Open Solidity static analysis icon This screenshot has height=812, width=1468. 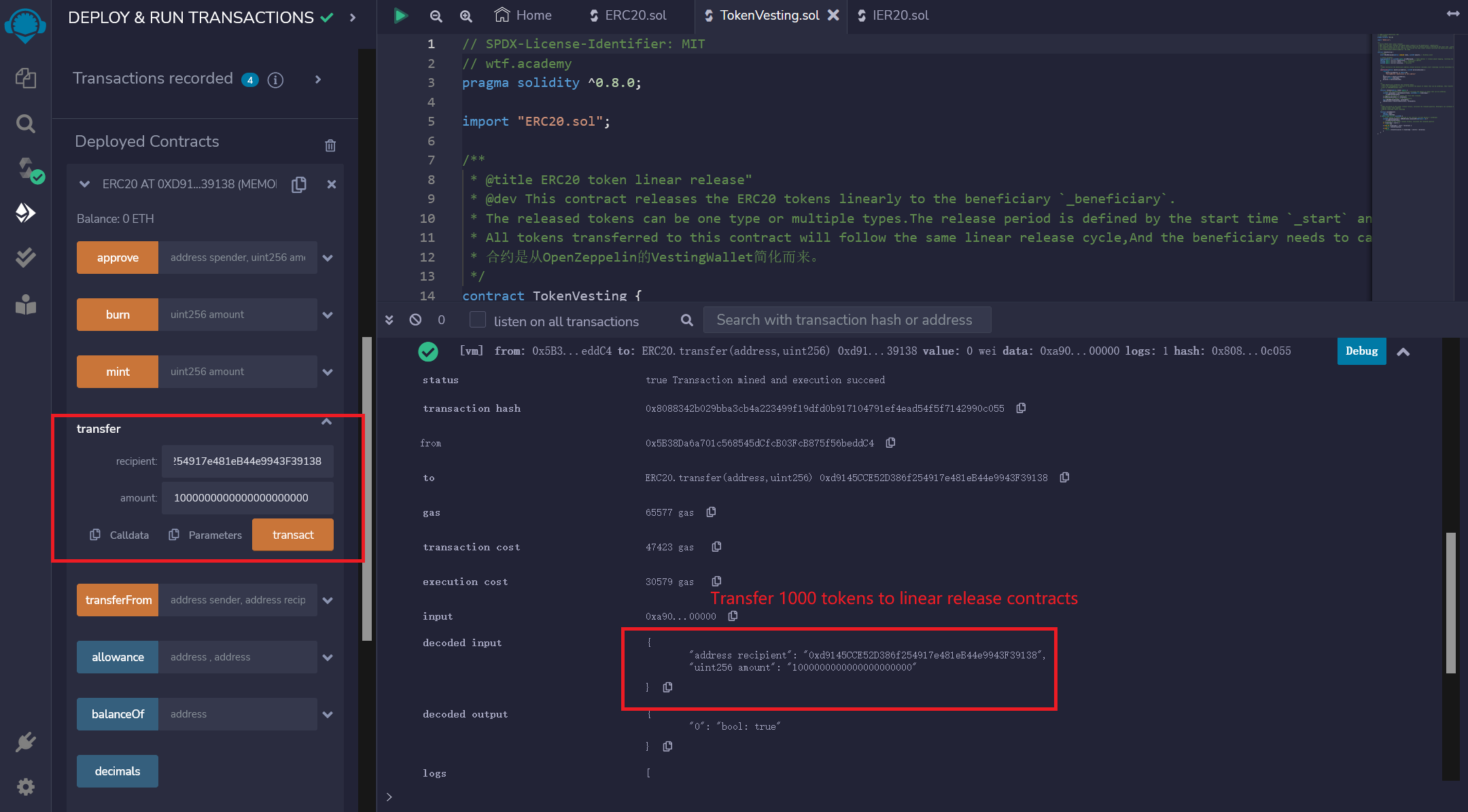click(25, 258)
